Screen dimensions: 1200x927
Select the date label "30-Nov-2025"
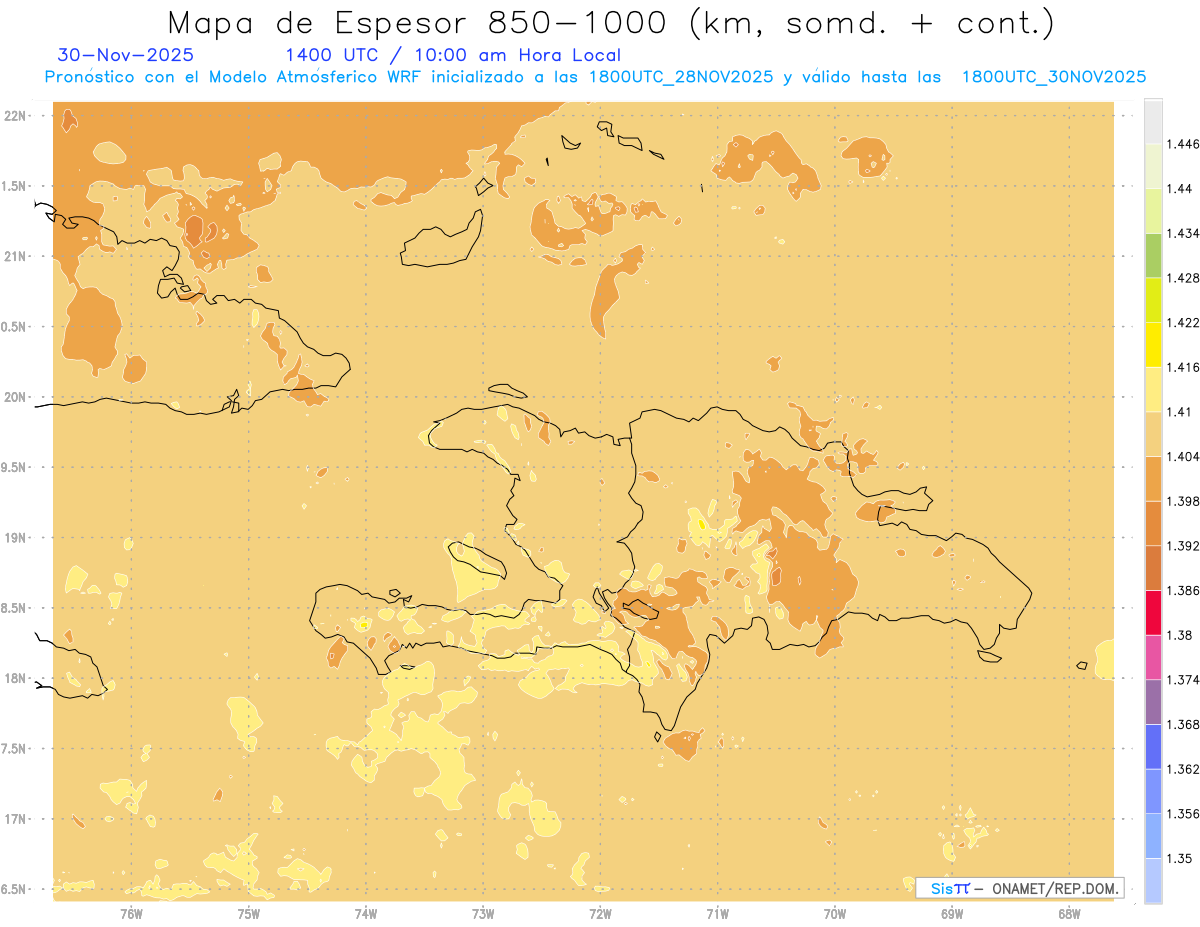click(x=126, y=56)
